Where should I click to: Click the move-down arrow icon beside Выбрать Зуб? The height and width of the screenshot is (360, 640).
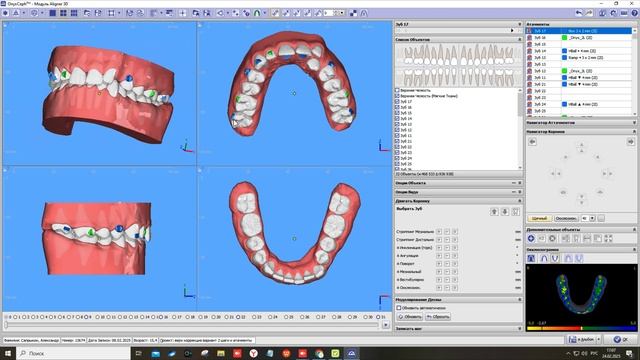pos(505,211)
